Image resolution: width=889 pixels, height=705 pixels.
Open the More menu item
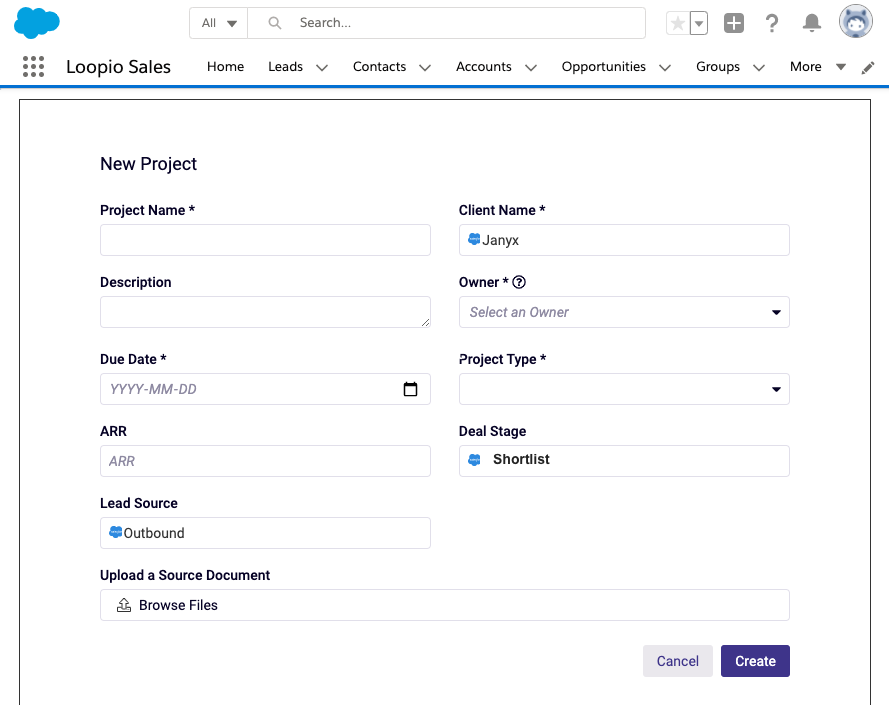(805, 67)
